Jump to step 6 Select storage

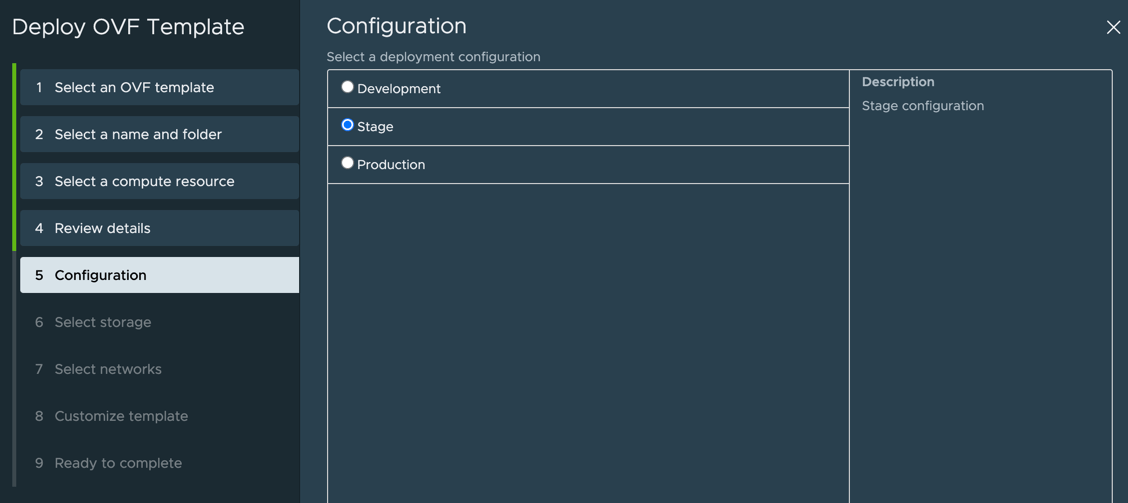159,322
